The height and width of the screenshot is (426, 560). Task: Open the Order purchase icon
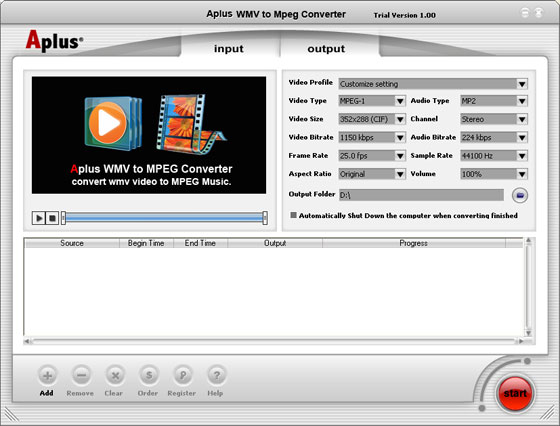coord(149,375)
